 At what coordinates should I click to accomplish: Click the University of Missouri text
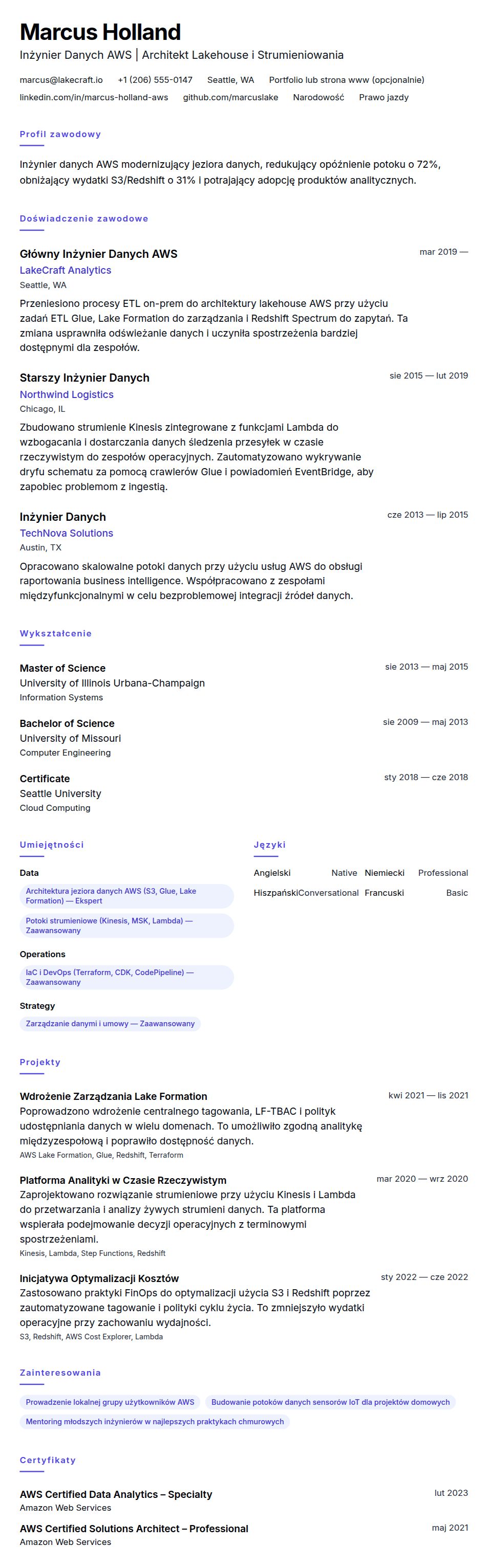70,738
